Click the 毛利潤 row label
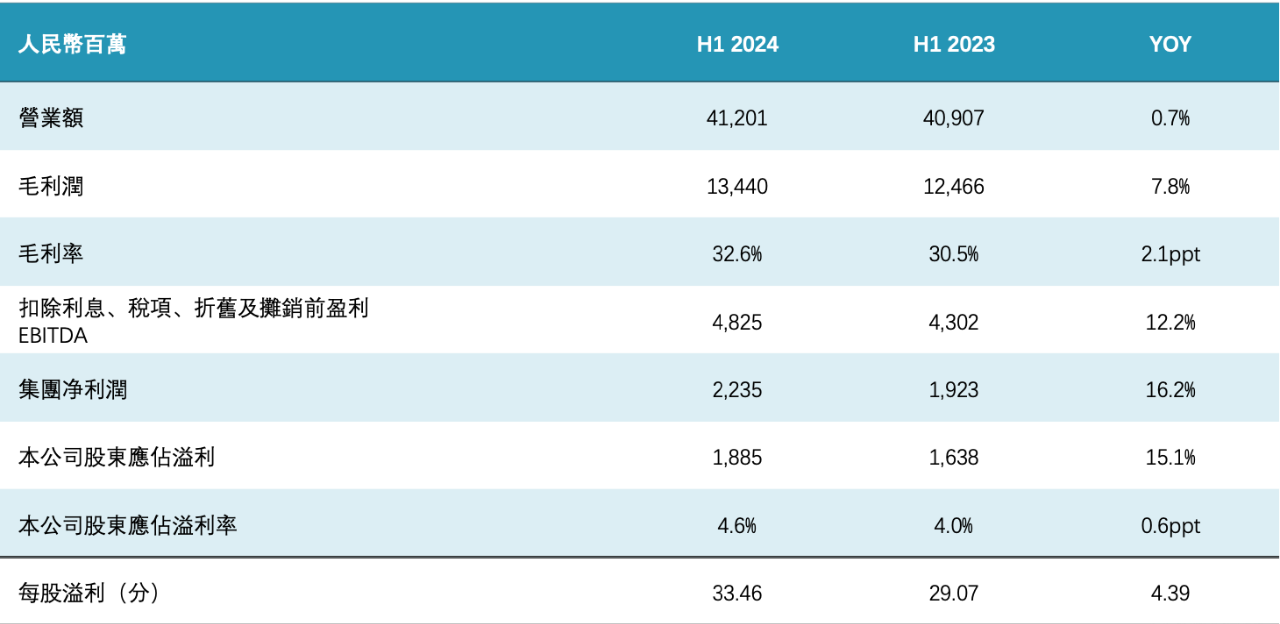Image resolution: width=1280 pixels, height=624 pixels. point(51,186)
